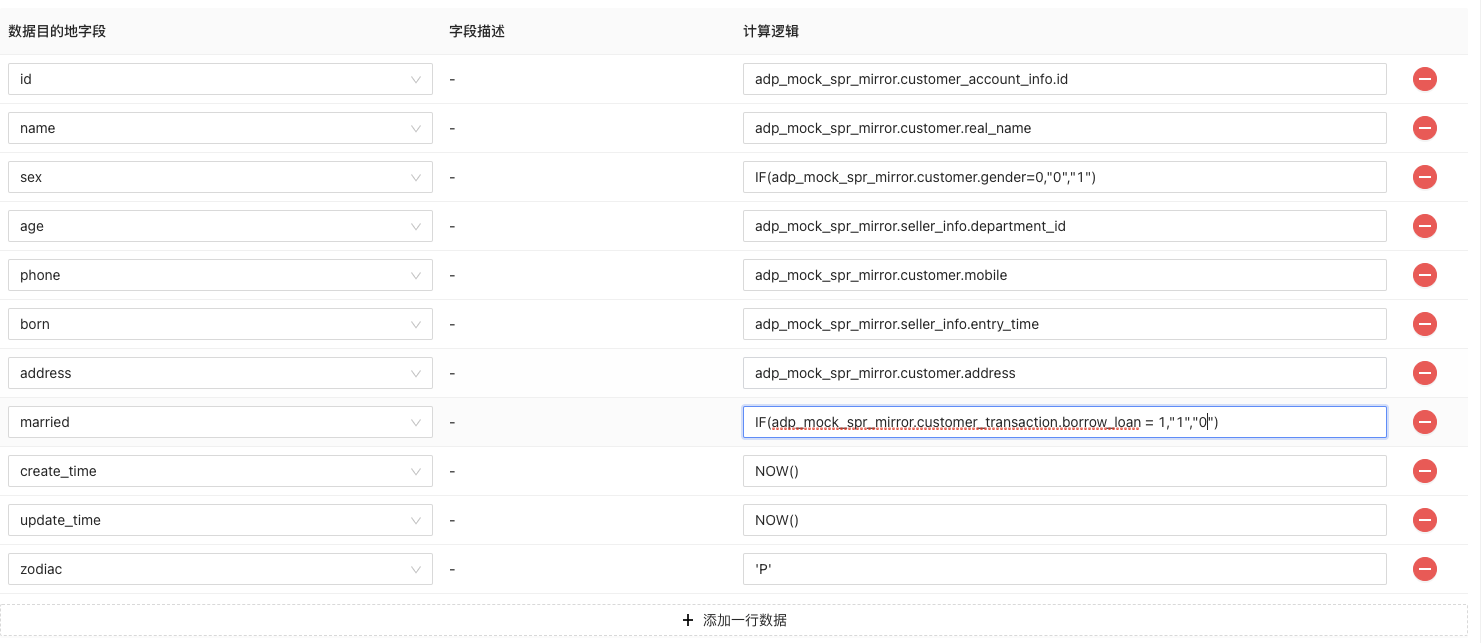
Task: Click the create_time NOW() input field
Action: 1064,471
